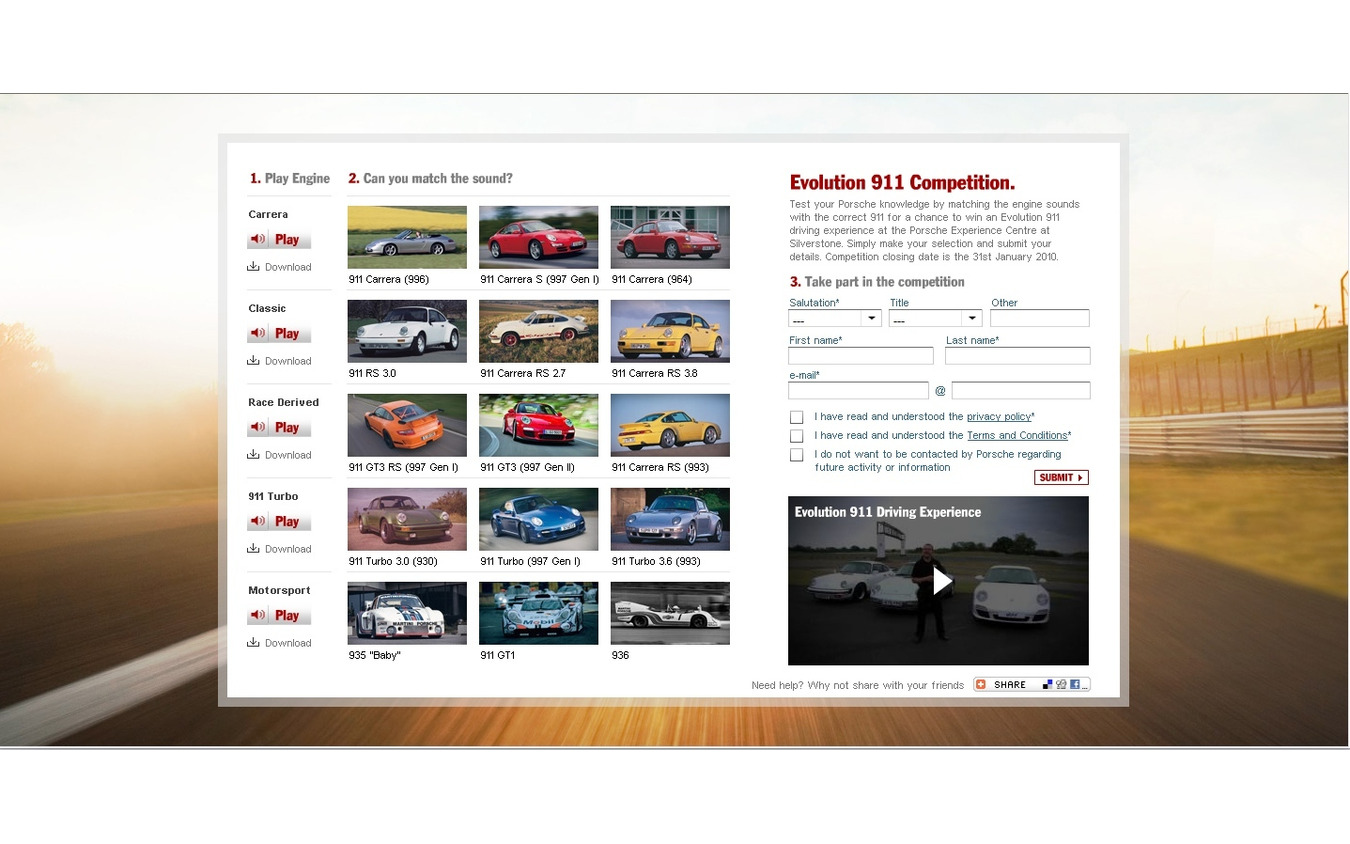Choose the yellow 911 Carrera RS 3.8
This screenshot has height=844, width=1350.
tap(670, 331)
